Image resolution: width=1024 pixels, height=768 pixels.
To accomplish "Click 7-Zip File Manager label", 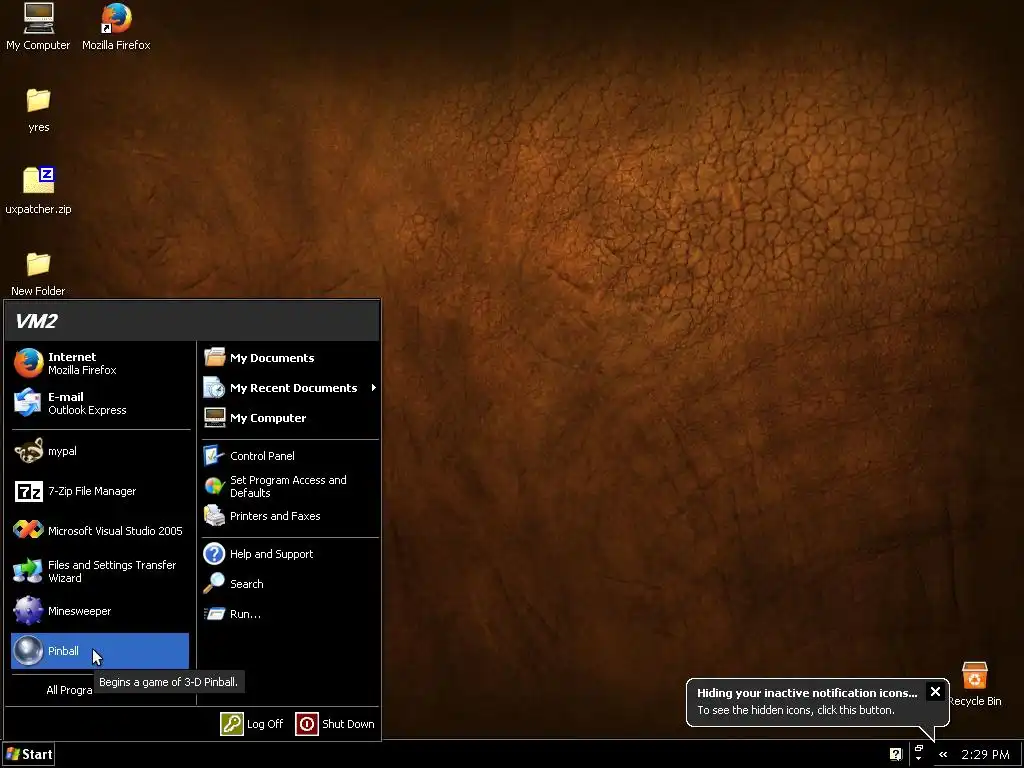I will [x=92, y=491].
